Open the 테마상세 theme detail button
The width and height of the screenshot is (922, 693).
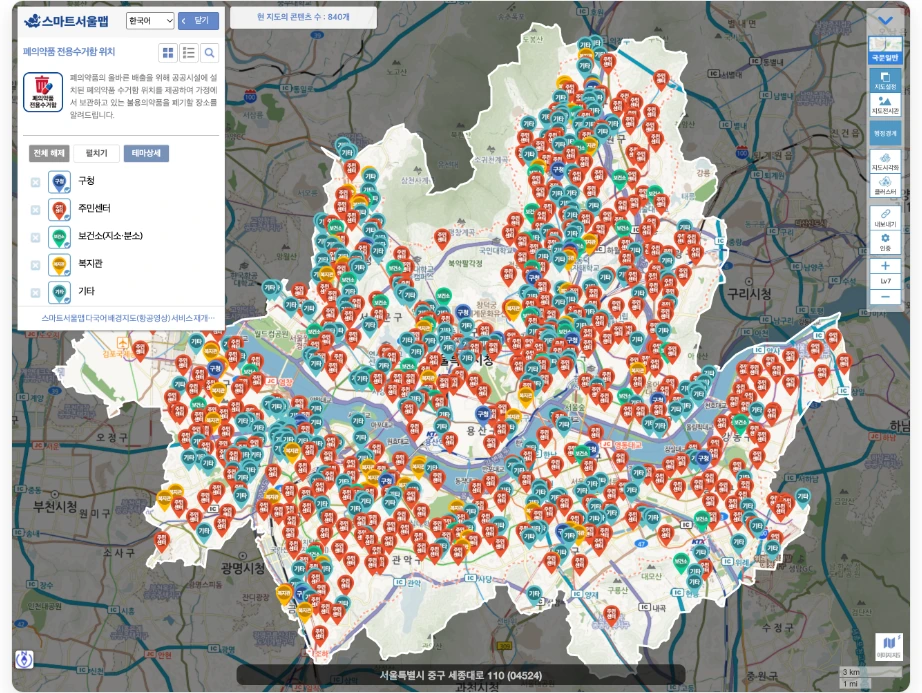pyautogui.click(x=146, y=153)
